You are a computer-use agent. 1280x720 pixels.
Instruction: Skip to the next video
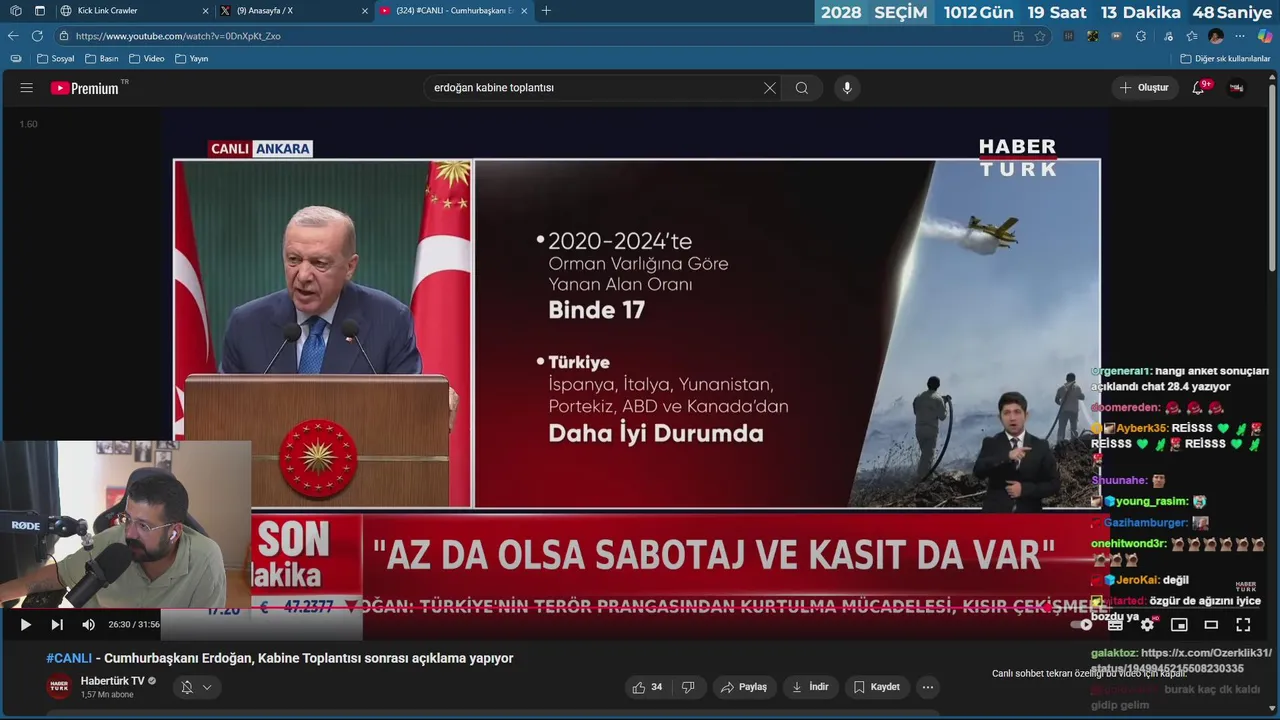tap(57, 625)
